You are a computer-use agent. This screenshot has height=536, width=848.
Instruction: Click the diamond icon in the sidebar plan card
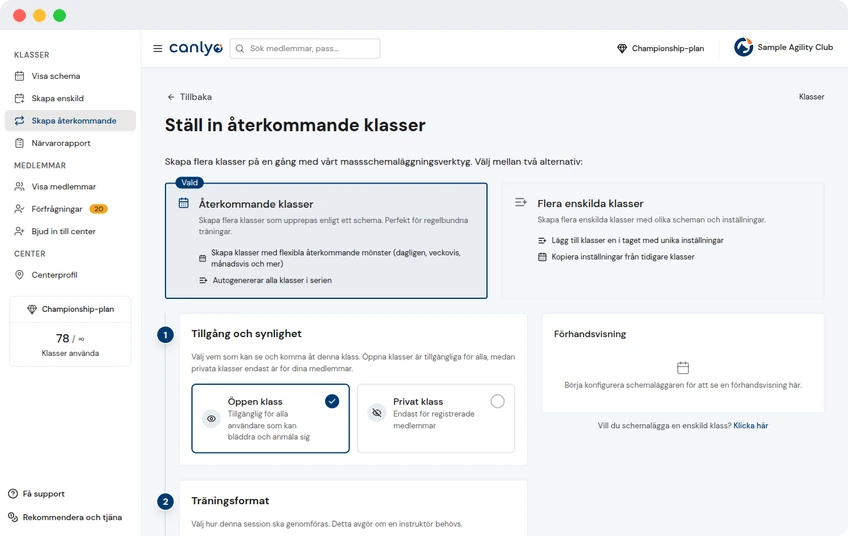[x=32, y=309]
